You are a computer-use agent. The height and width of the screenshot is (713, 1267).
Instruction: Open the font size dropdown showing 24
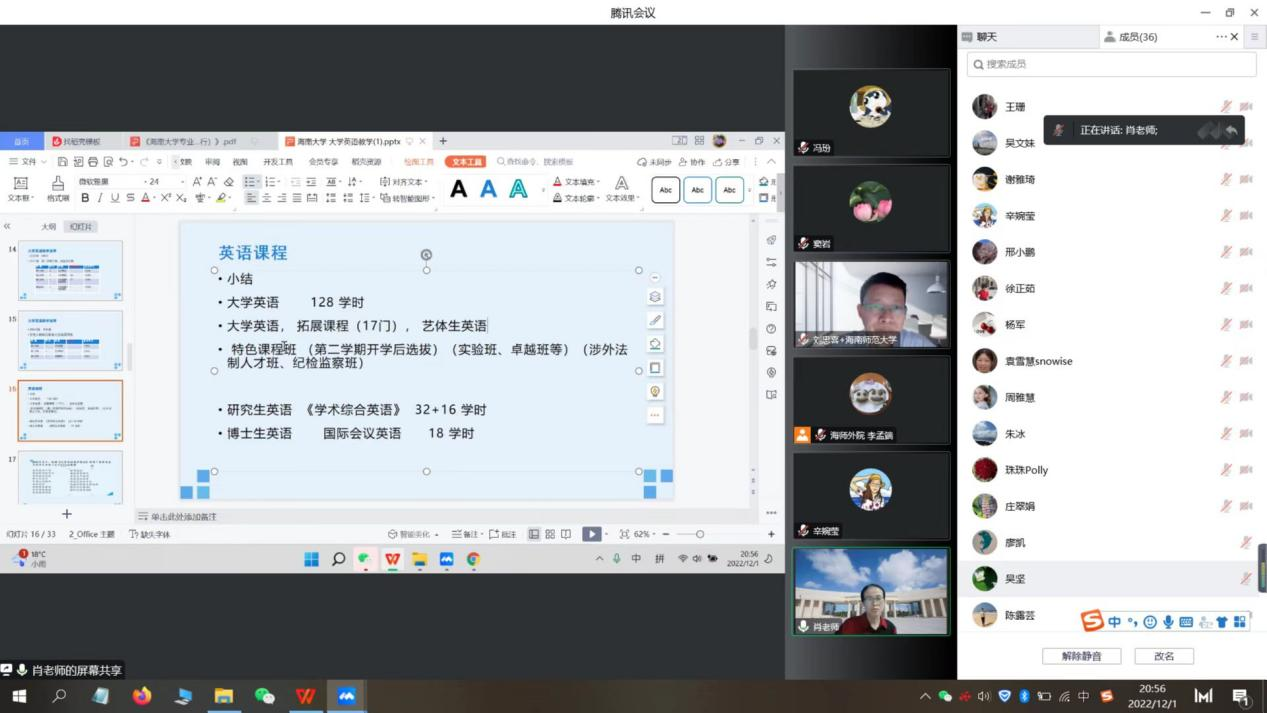(x=181, y=182)
